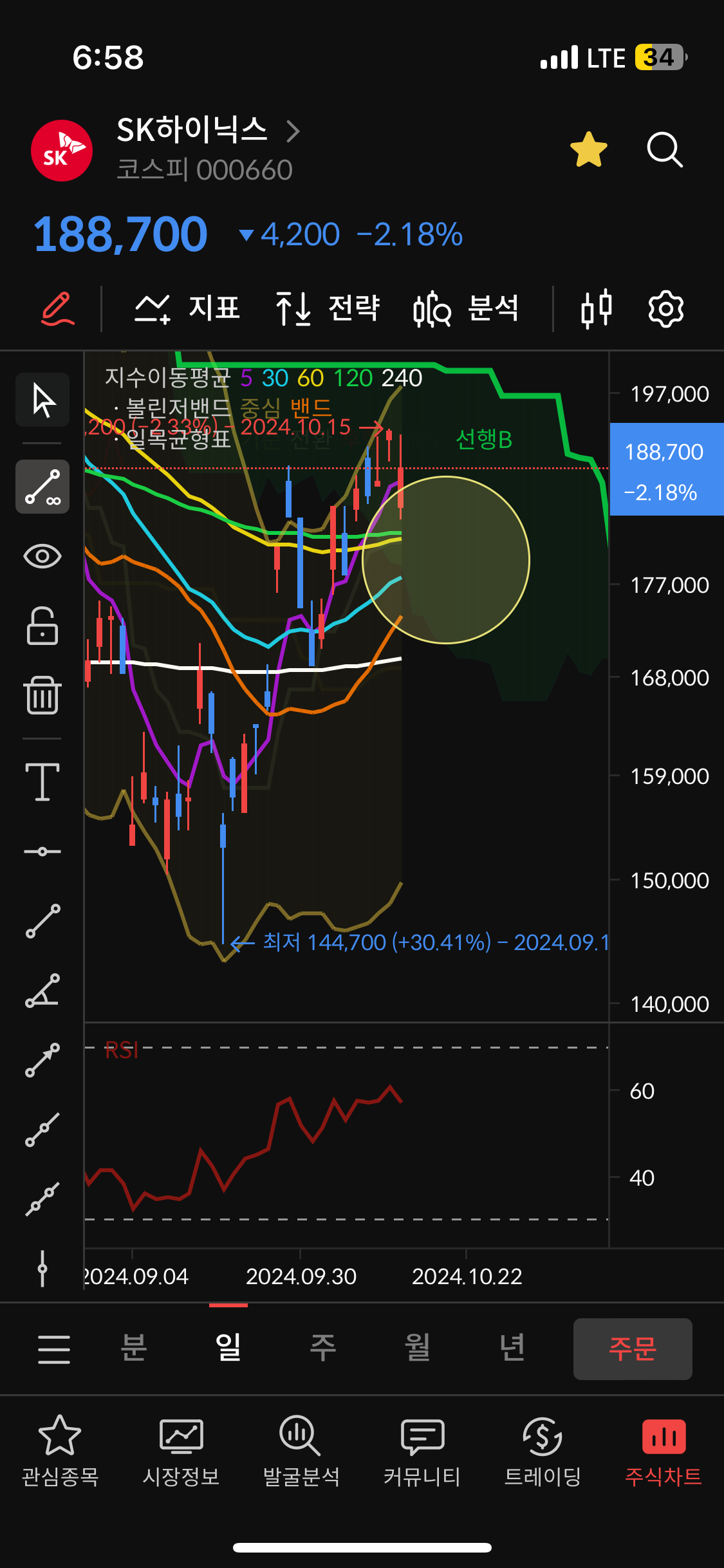Tap the current price tag 188,700

click(667, 469)
